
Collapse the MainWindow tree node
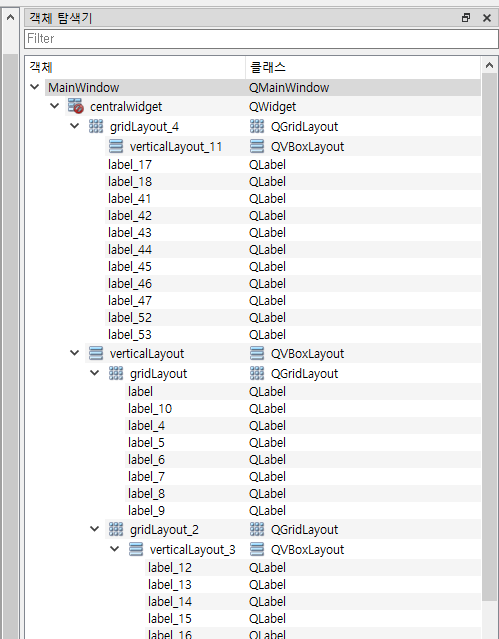point(35,87)
